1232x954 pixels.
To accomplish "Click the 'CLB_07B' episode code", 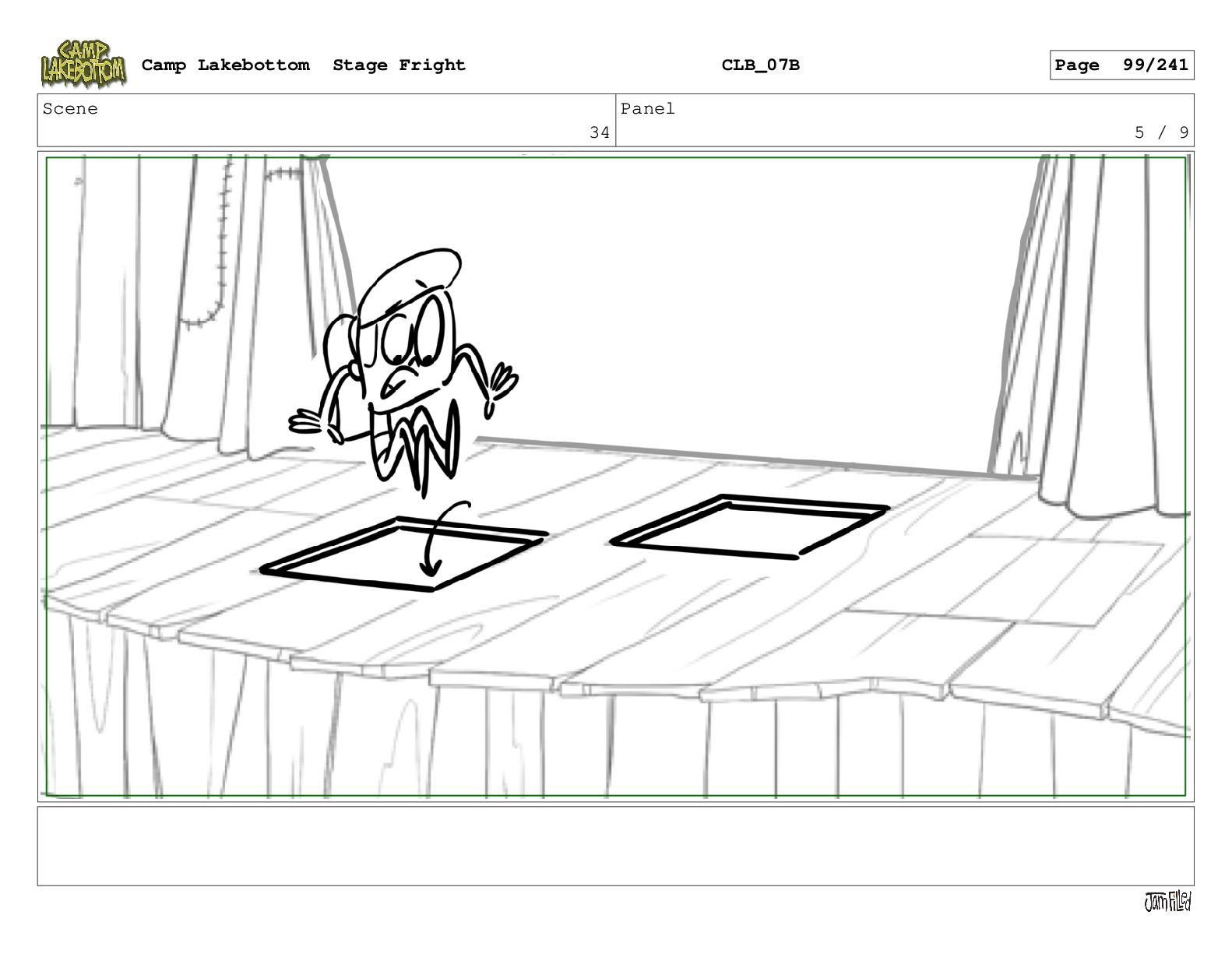I will point(760,65).
